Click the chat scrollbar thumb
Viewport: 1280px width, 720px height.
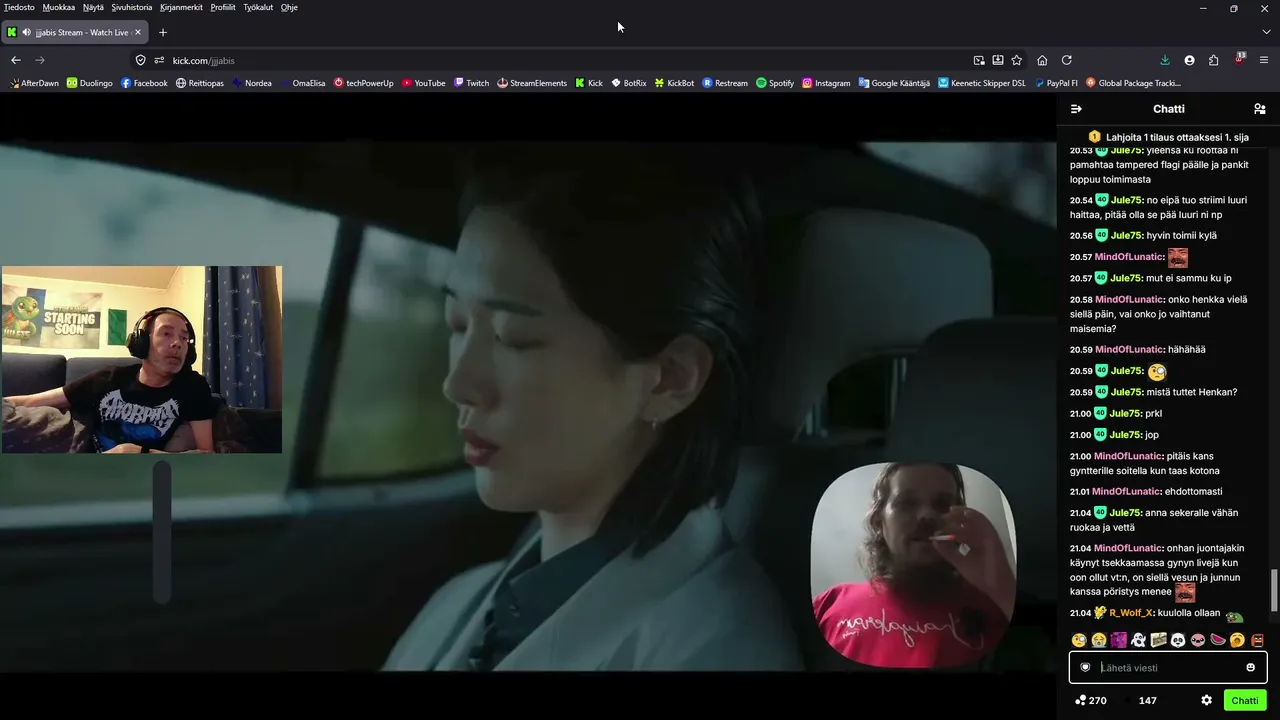click(x=1273, y=589)
